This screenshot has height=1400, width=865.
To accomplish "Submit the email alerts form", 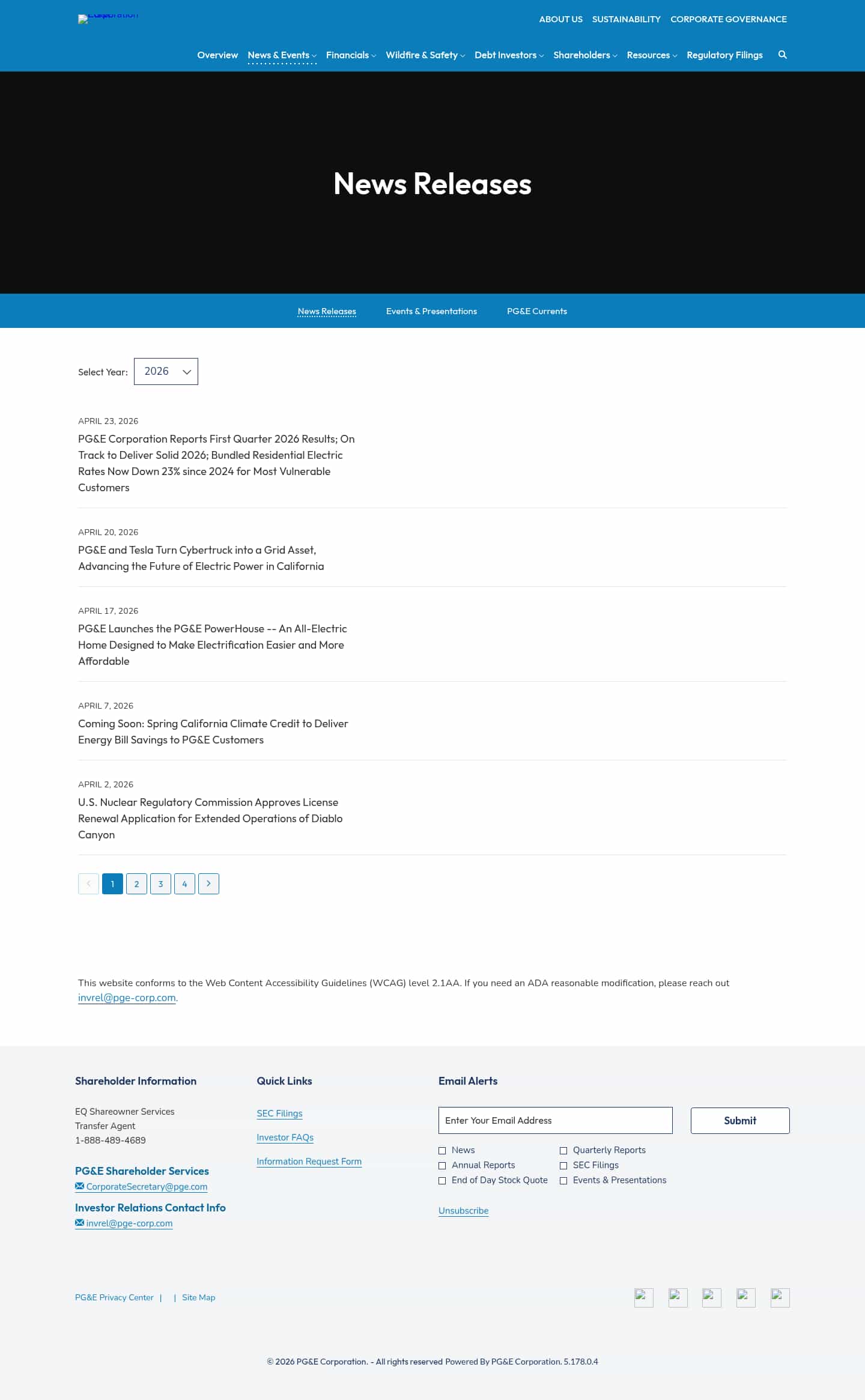I will (740, 1121).
